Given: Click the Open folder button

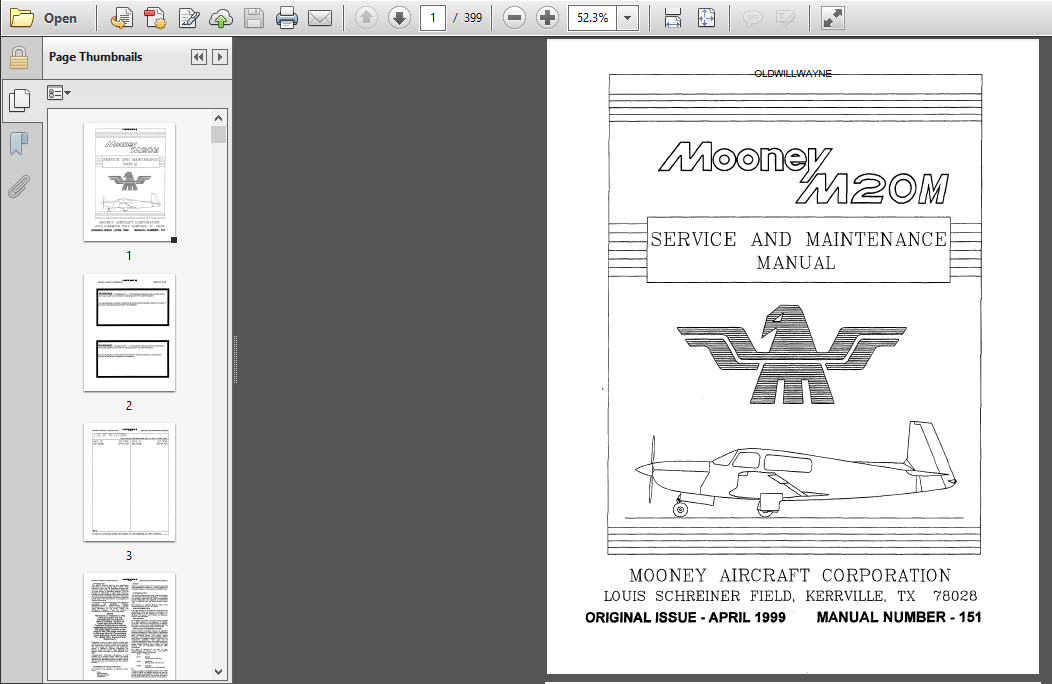Looking at the screenshot, I should point(44,18).
